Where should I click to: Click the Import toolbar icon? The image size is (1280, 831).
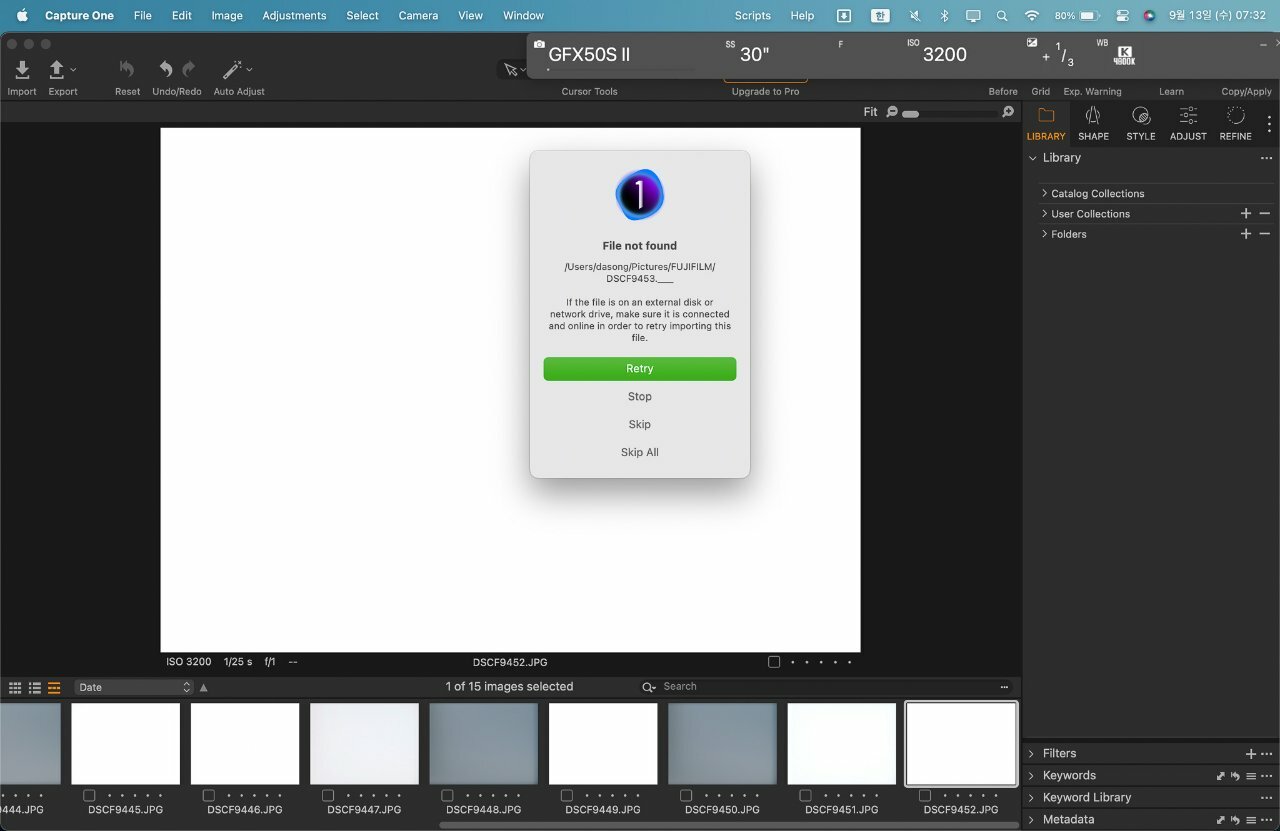tap(22, 70)
